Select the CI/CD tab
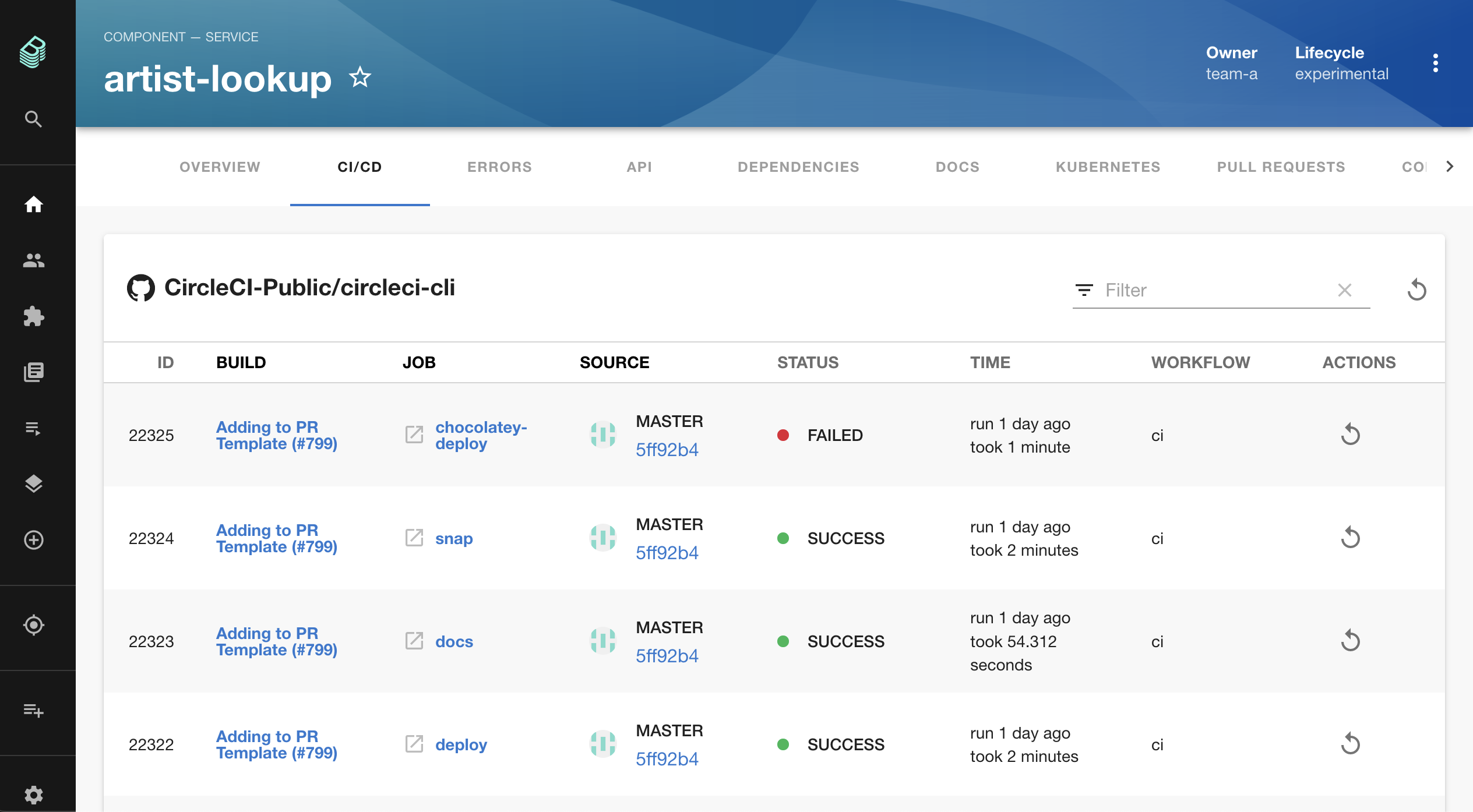 [360, 167]
